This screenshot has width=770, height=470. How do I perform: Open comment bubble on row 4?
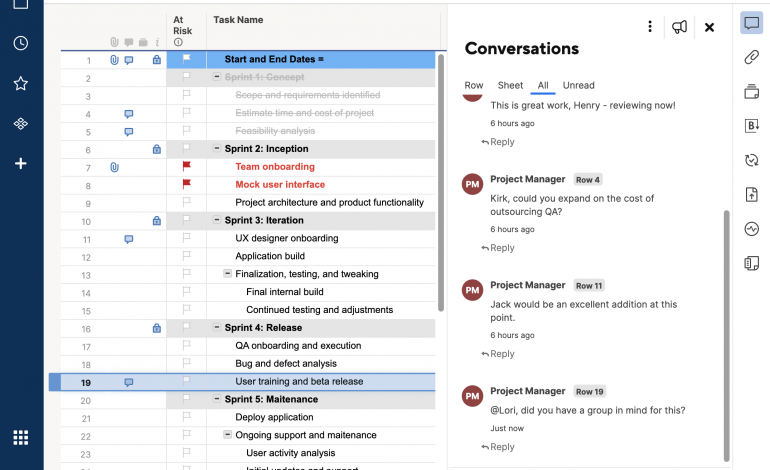(129, 114)
